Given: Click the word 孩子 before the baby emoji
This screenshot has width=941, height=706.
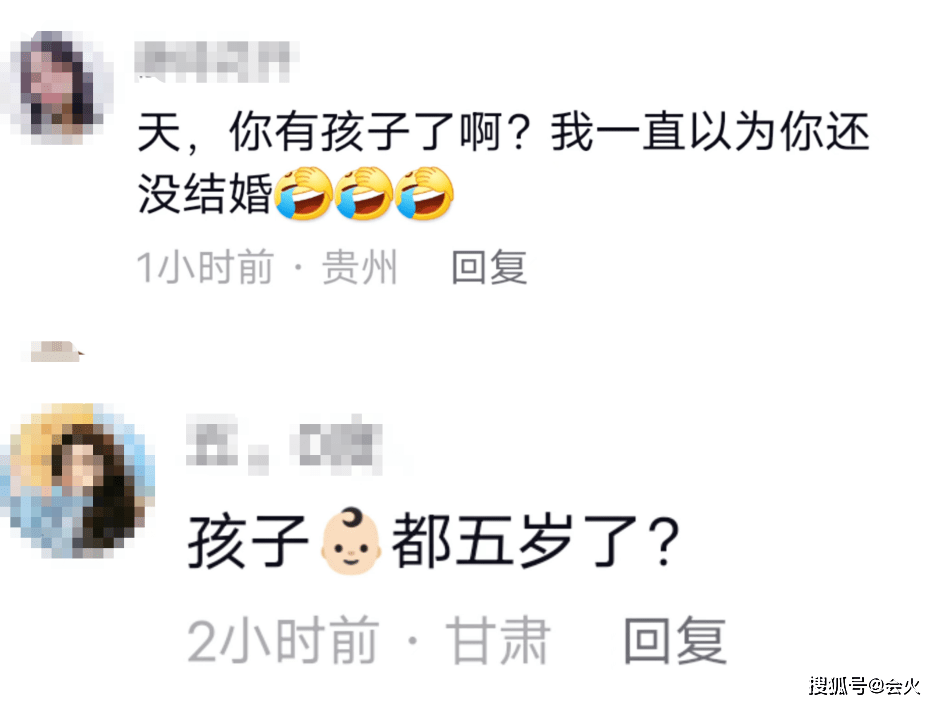Looking at the screenshot, I should pyautogui.click(x=248, y=542).
